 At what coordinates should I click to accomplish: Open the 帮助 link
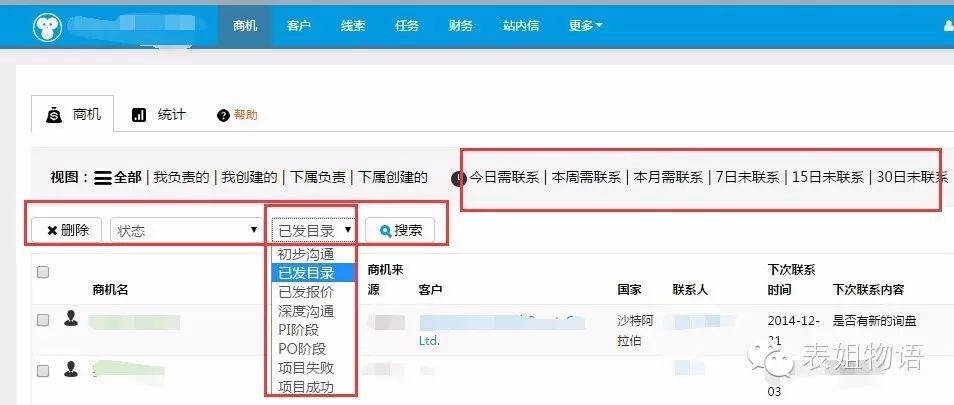tap(246, 115)
